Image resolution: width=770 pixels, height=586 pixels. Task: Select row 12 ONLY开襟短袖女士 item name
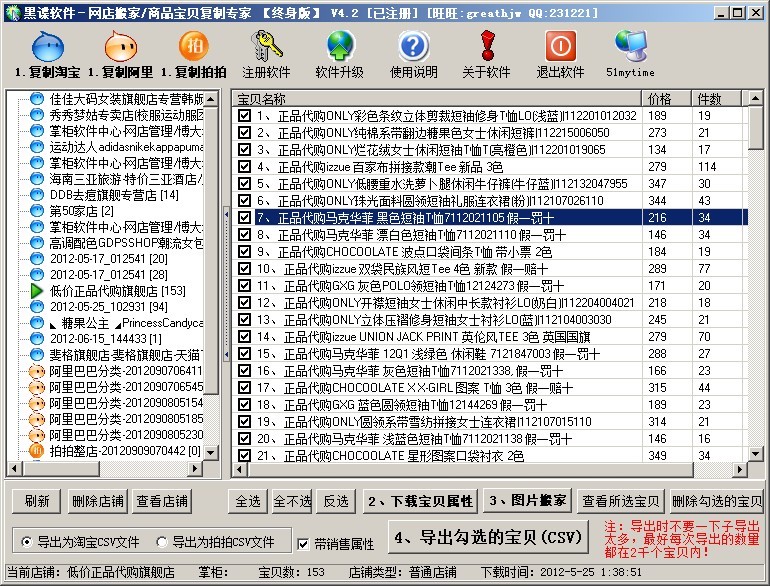(445, 303)
